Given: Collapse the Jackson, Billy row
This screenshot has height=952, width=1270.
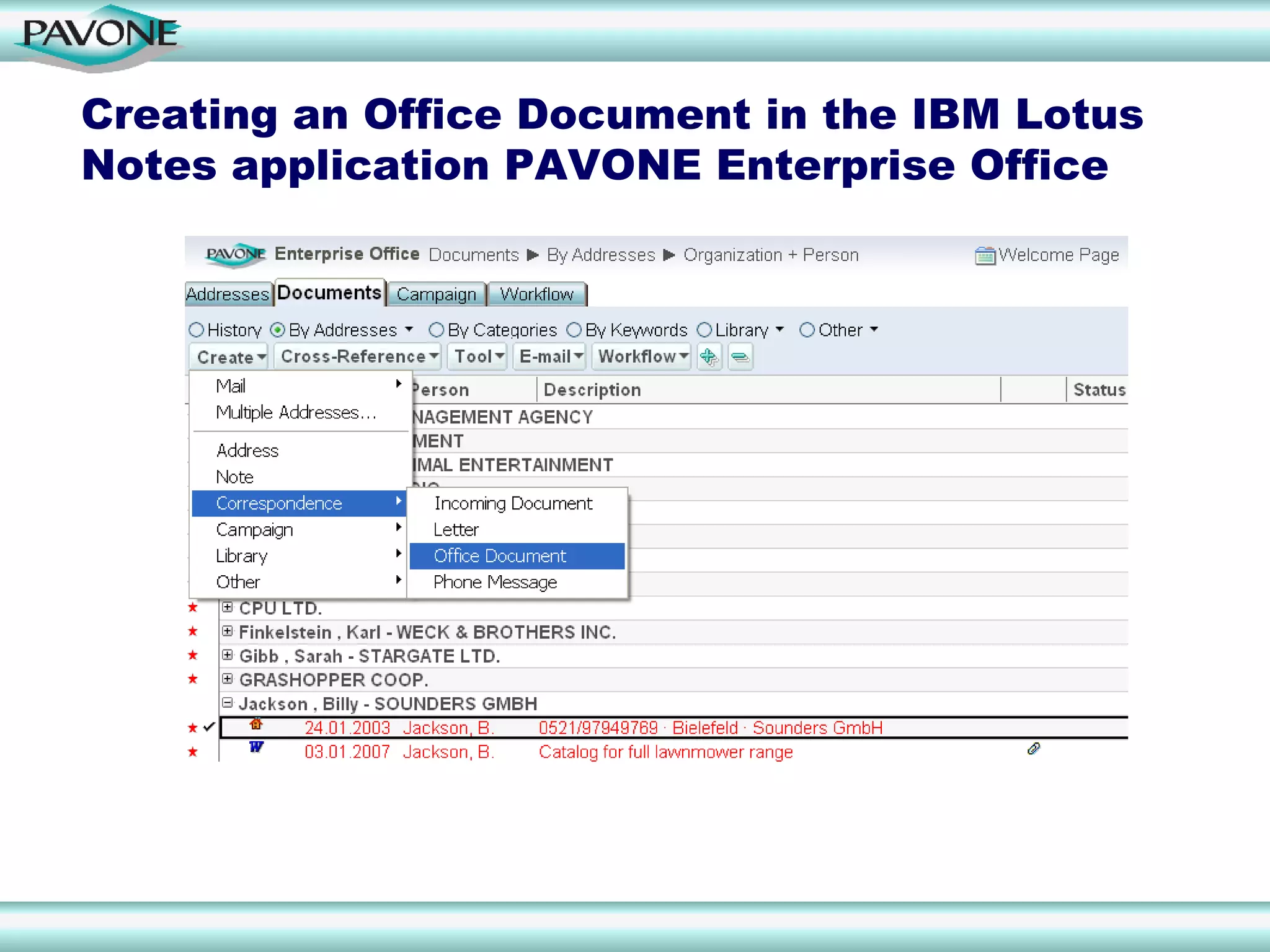Looking at the screenshot, I should coord(228,703).
